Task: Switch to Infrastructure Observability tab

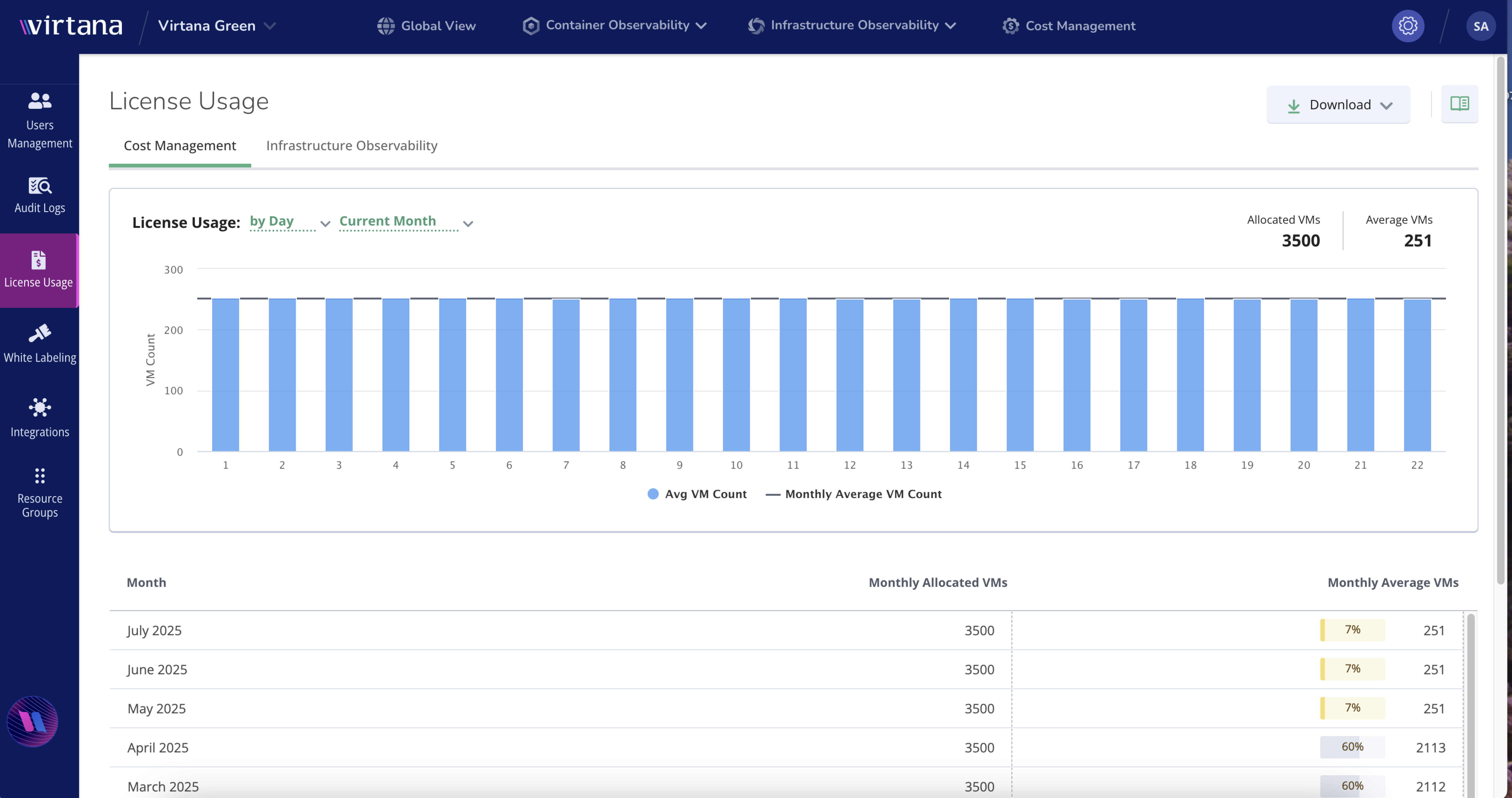Action: [351, 146]
